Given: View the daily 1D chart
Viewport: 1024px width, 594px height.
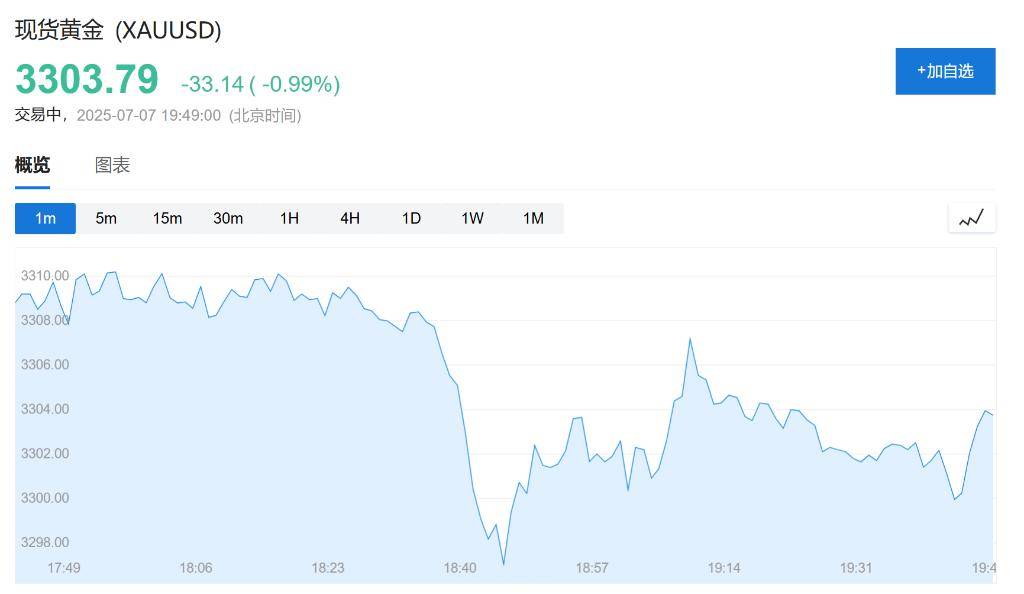Looking at the screenshot, I should point(410,217).
